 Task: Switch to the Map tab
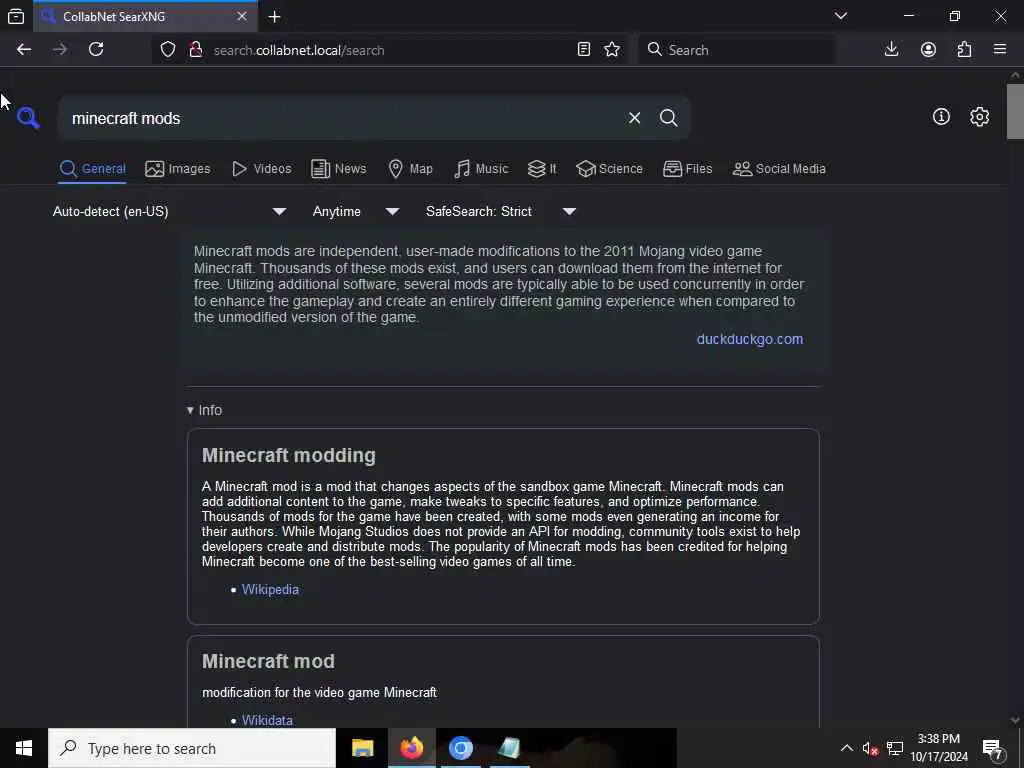tap(411, 169)
